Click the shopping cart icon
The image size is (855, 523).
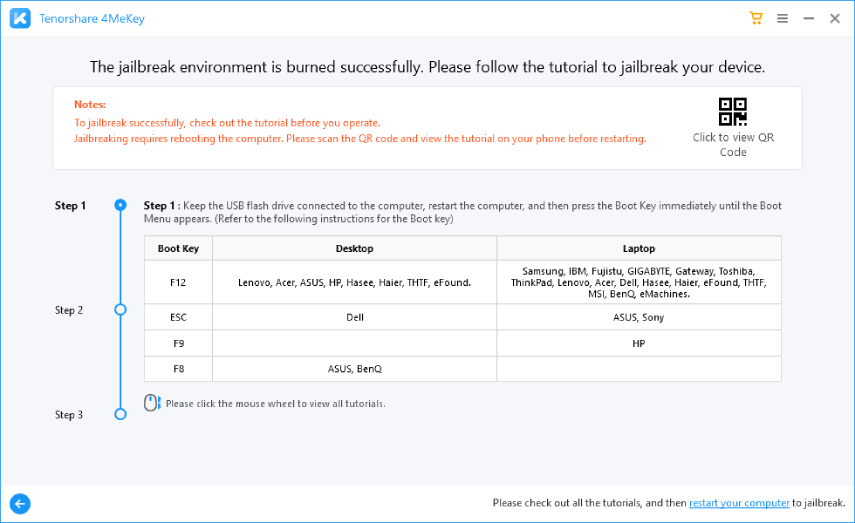pyautogui.click(x=756, y=18)
